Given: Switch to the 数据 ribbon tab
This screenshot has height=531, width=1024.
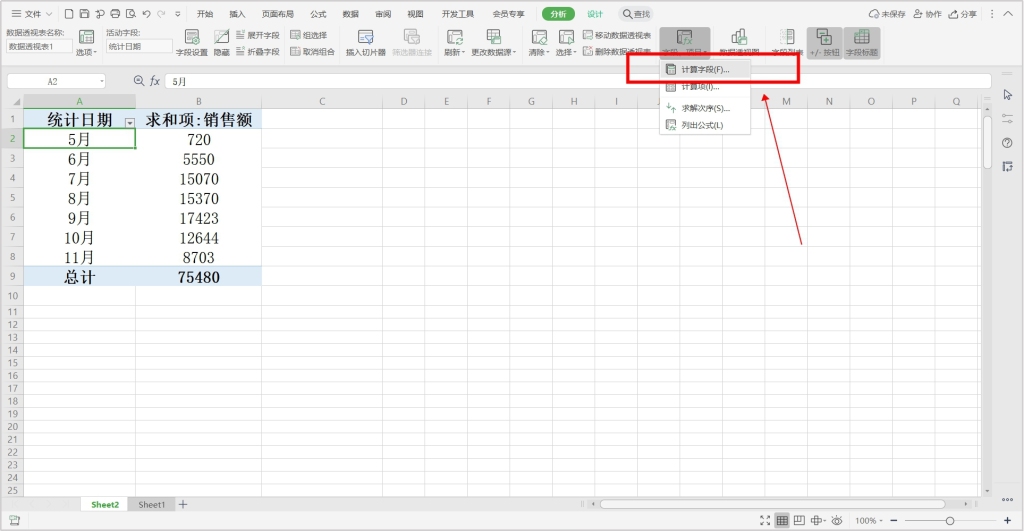Looking at the screenshot, I should [x=351, y=14].
